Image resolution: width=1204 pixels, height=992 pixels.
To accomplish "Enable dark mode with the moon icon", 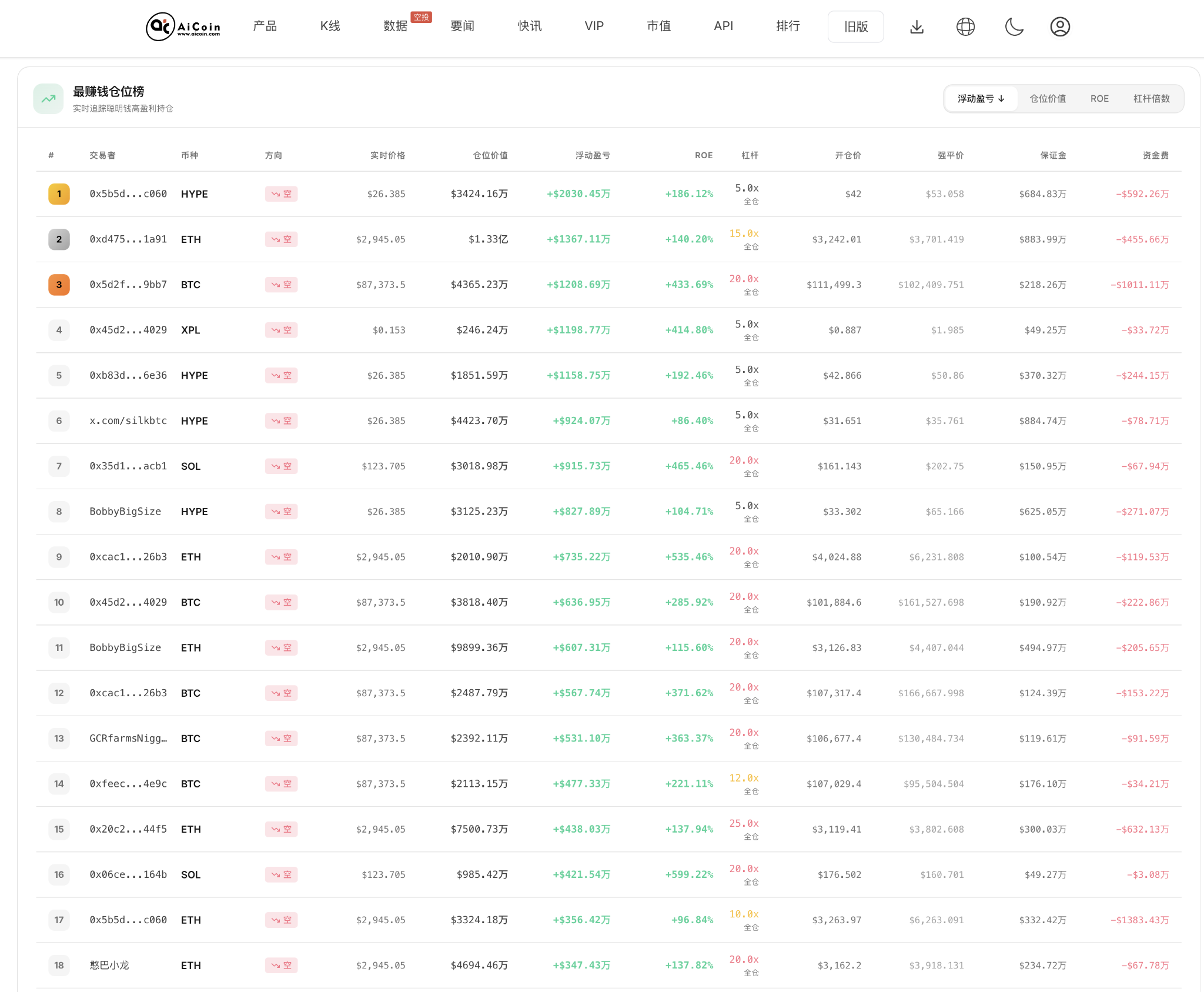I will click(x=1015, y=26).
